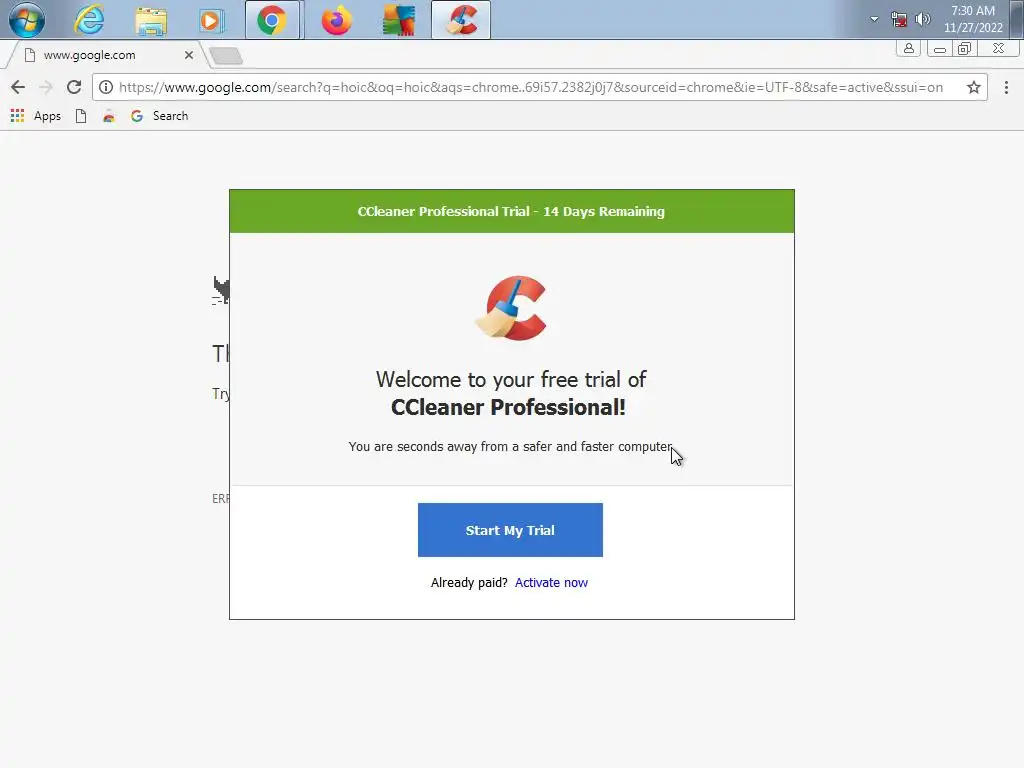The width and height of the screenshot is (1024, 768).
Task: Click the CCleaner Professional Trial green header
Action: tap(511, 211)
